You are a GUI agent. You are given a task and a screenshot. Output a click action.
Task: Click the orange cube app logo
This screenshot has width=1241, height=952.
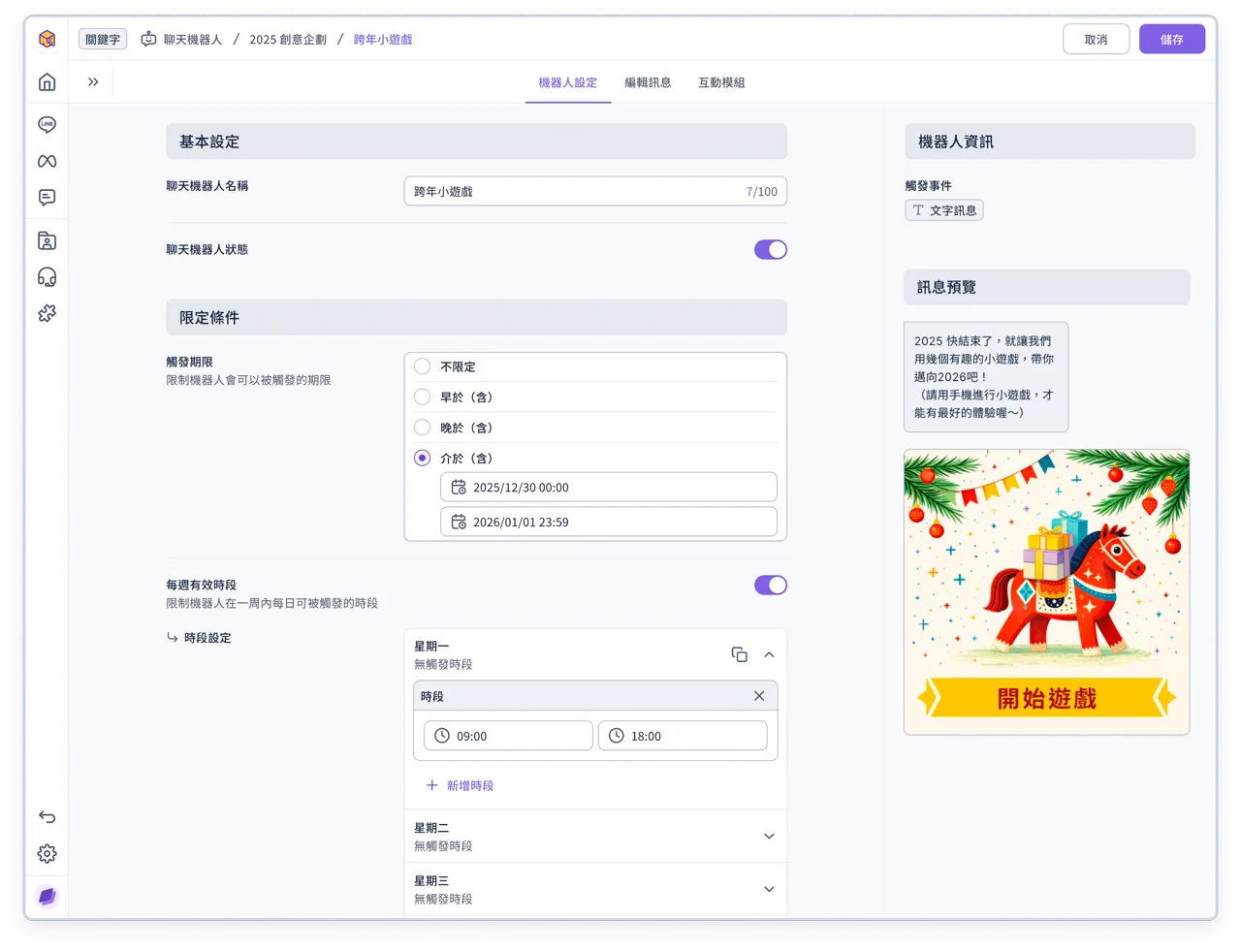click(x=47, y=39)
